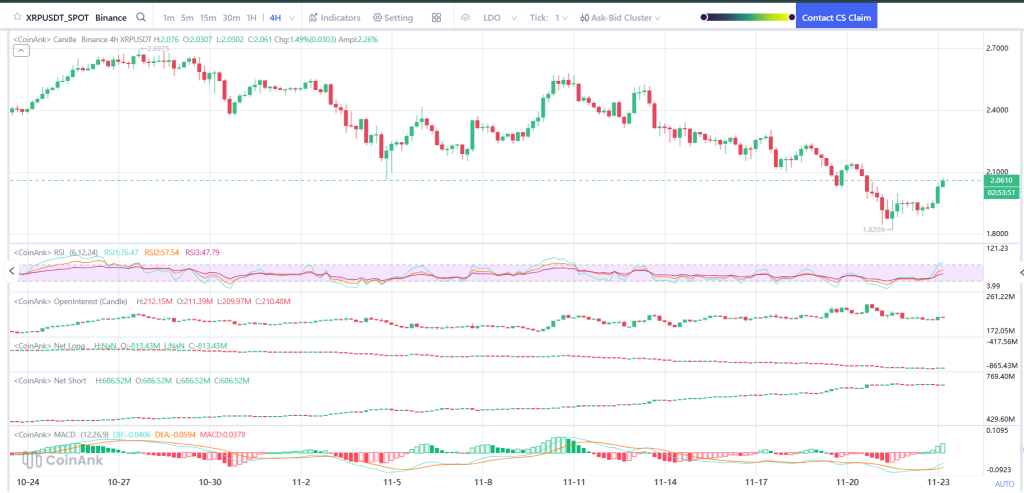Collapse the candle legend with the chevron box
Image resolution: width=1024 pixels, height=493 pixels.
pos(20,51)
